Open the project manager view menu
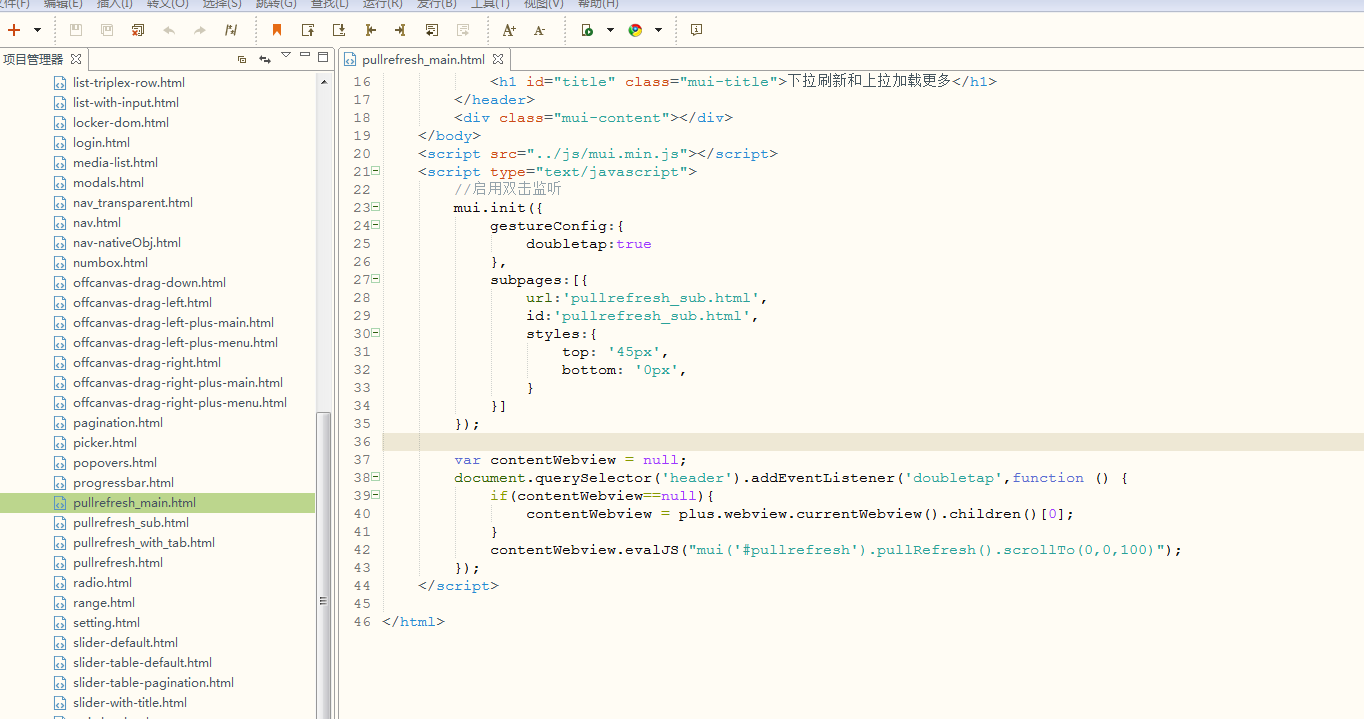Screen dimensions: 1364x719 (286, 55)
